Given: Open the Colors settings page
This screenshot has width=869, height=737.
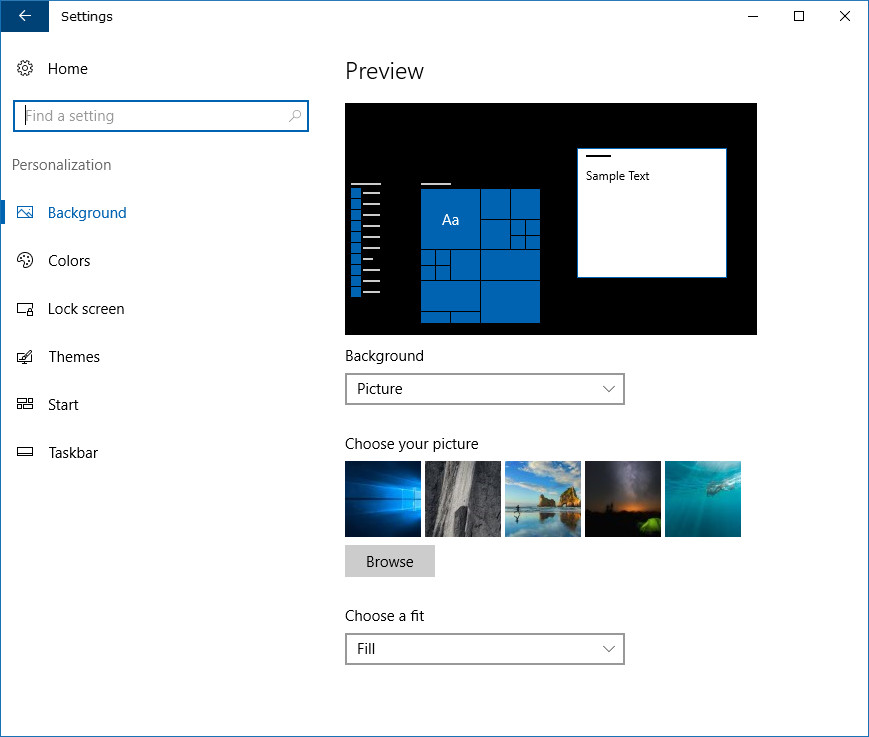Looking at the screenshot, I should [x=69, y=260].
